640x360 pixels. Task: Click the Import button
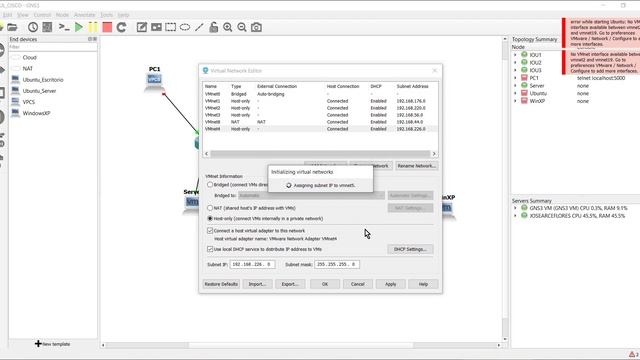tap(257, 284)
